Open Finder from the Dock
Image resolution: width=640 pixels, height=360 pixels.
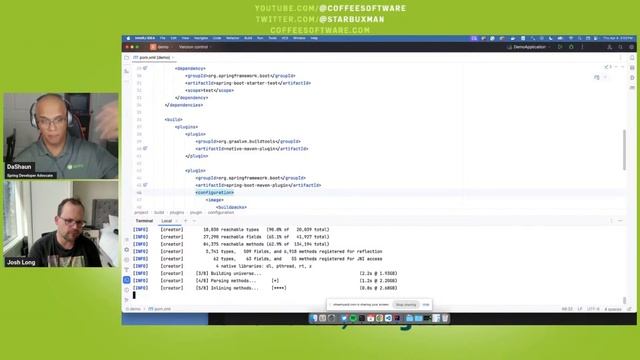click(x=313, y=318)
